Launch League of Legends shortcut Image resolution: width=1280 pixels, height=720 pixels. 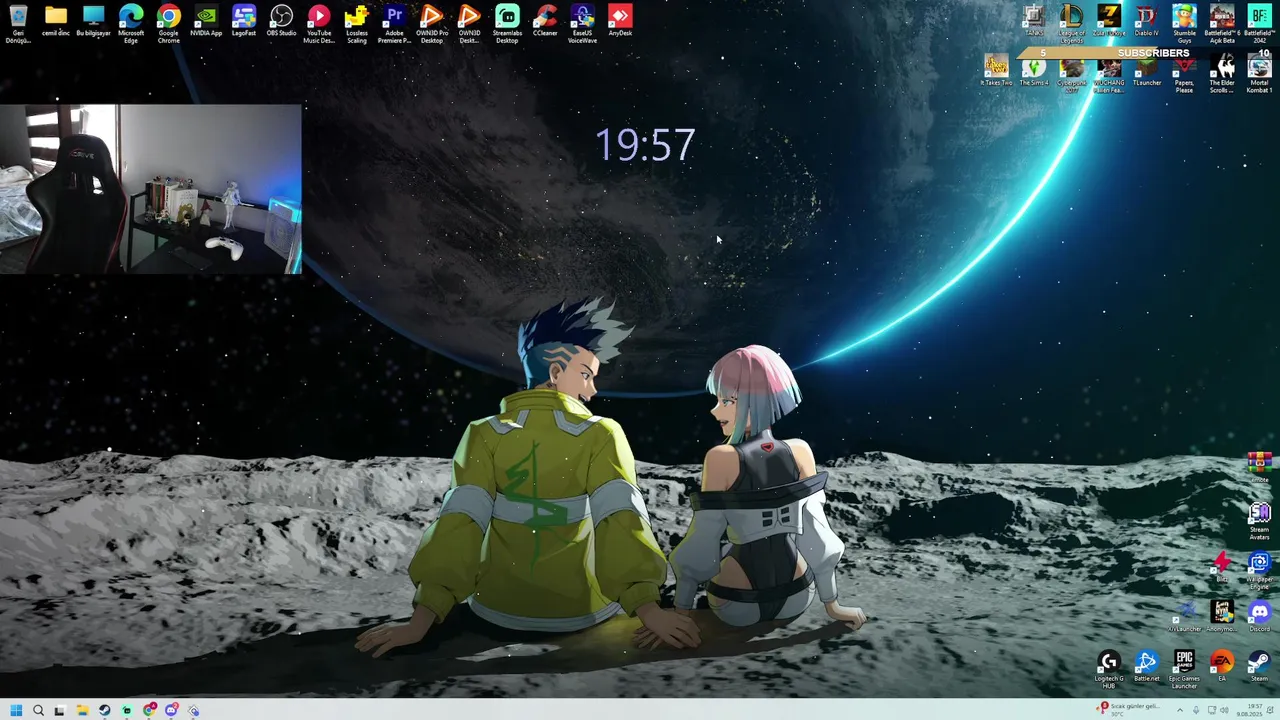click(1071, 23)
